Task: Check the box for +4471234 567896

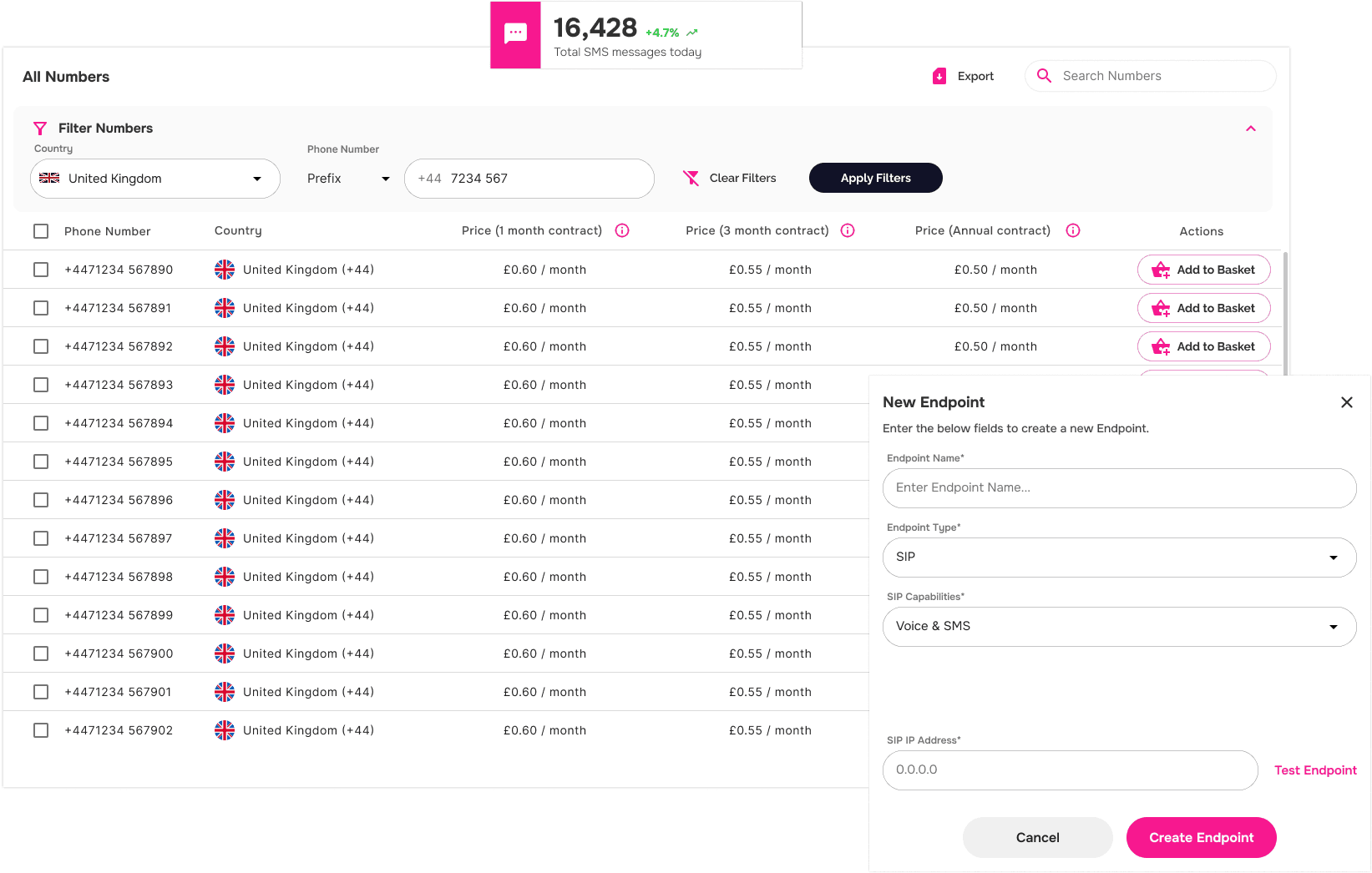Action: 41,500
